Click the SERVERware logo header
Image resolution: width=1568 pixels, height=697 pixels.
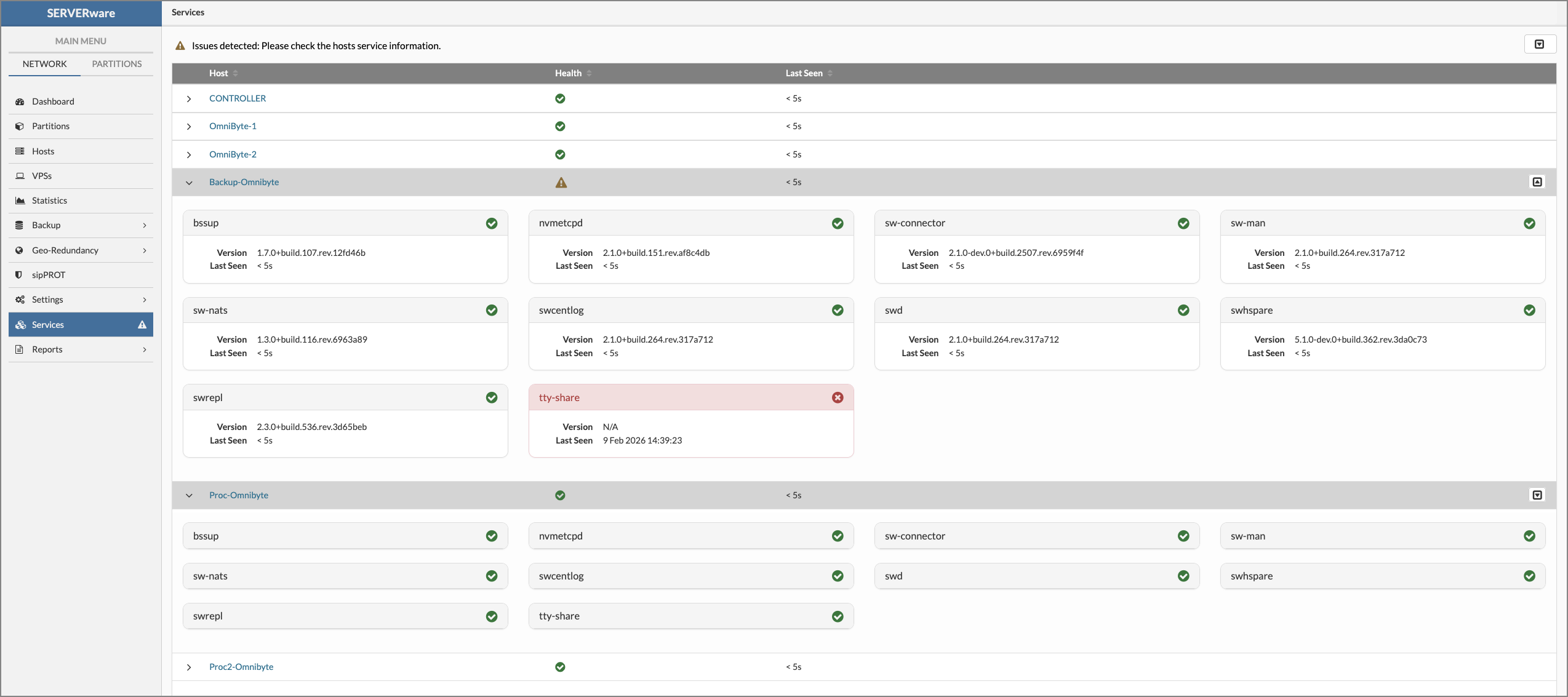click(x=81, y=13)
